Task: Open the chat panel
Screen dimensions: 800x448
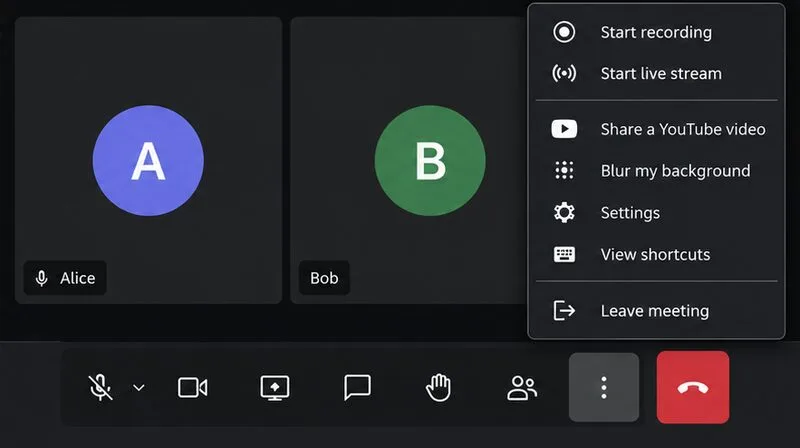Action: 357,388
